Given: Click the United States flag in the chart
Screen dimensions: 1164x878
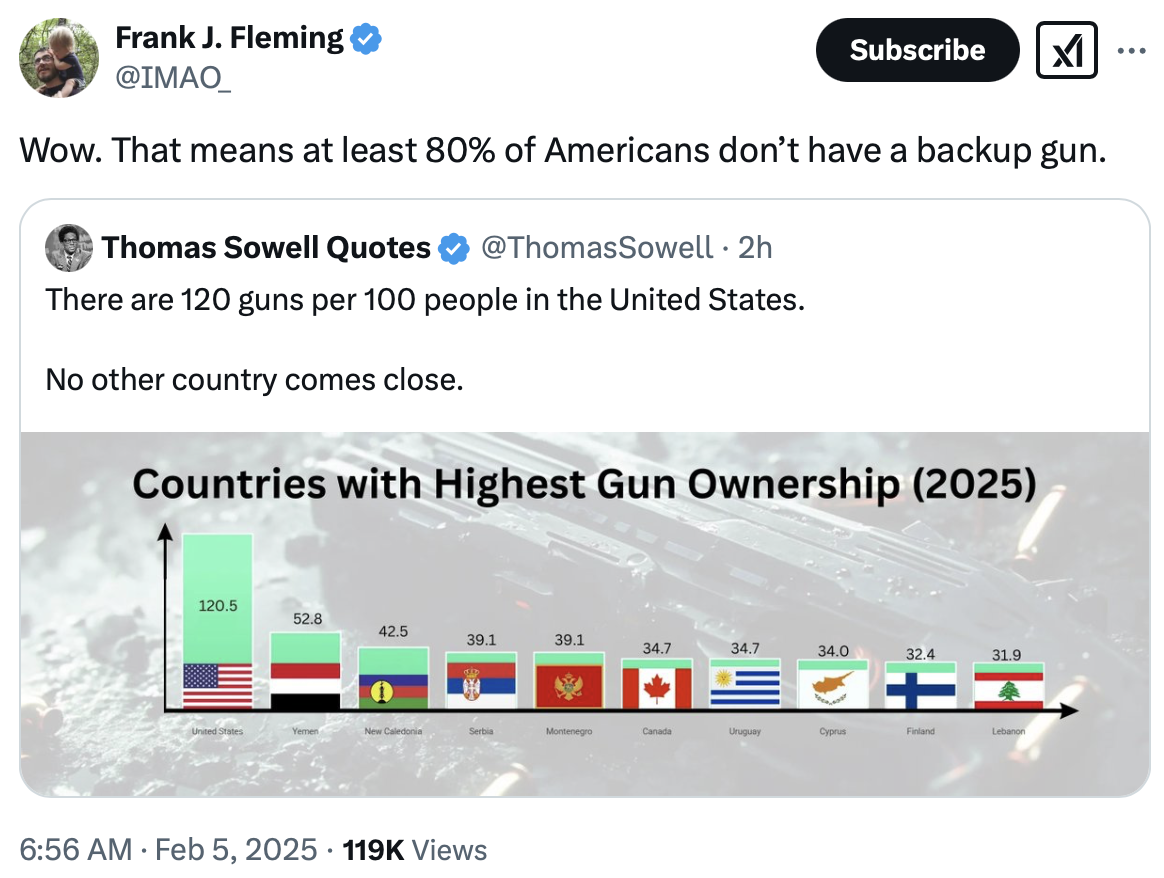Looking at the screenshot, I should click(217, 686).
